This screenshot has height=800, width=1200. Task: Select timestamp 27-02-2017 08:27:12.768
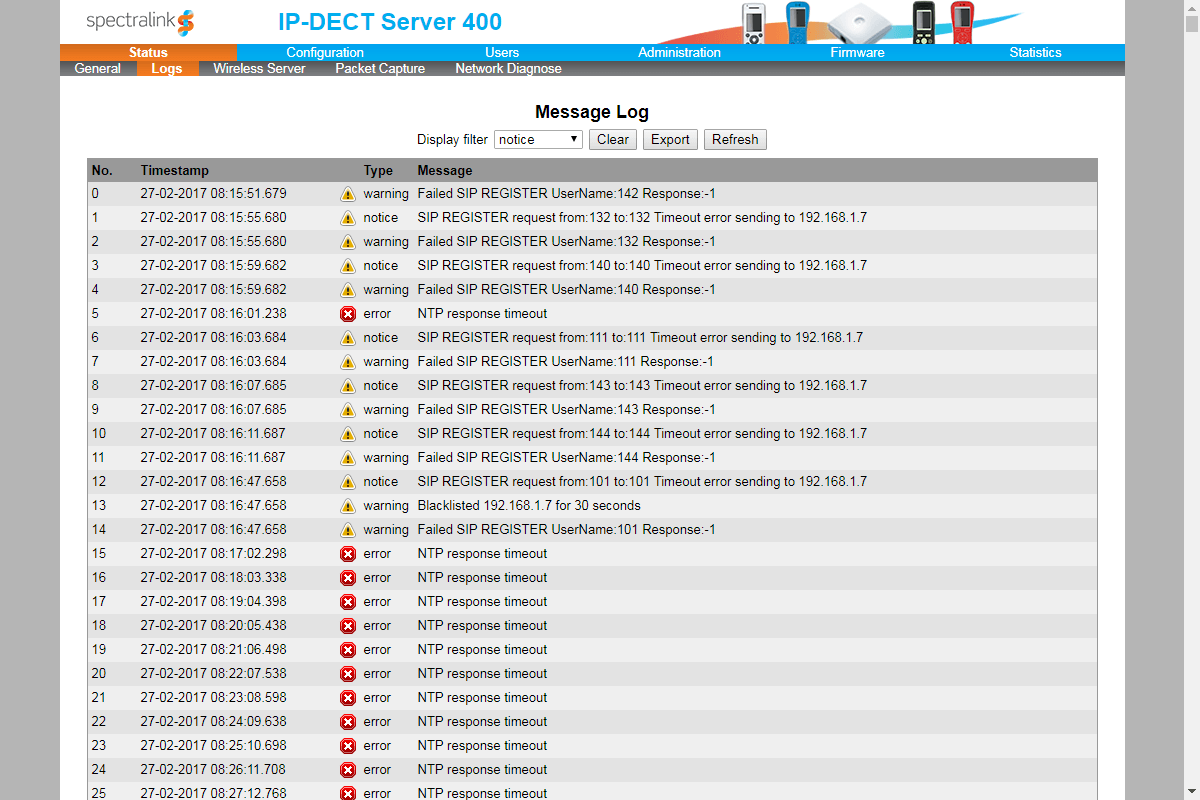click(213, 793)
